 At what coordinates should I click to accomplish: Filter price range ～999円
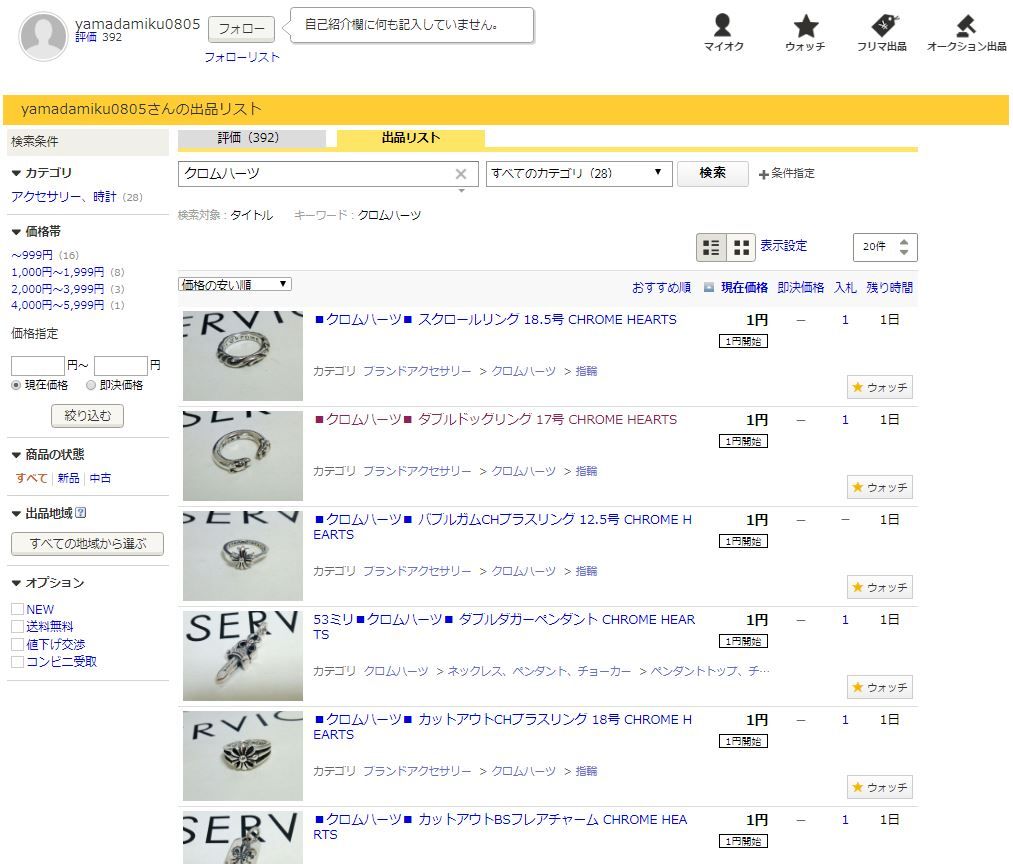[x=32, y=255]
